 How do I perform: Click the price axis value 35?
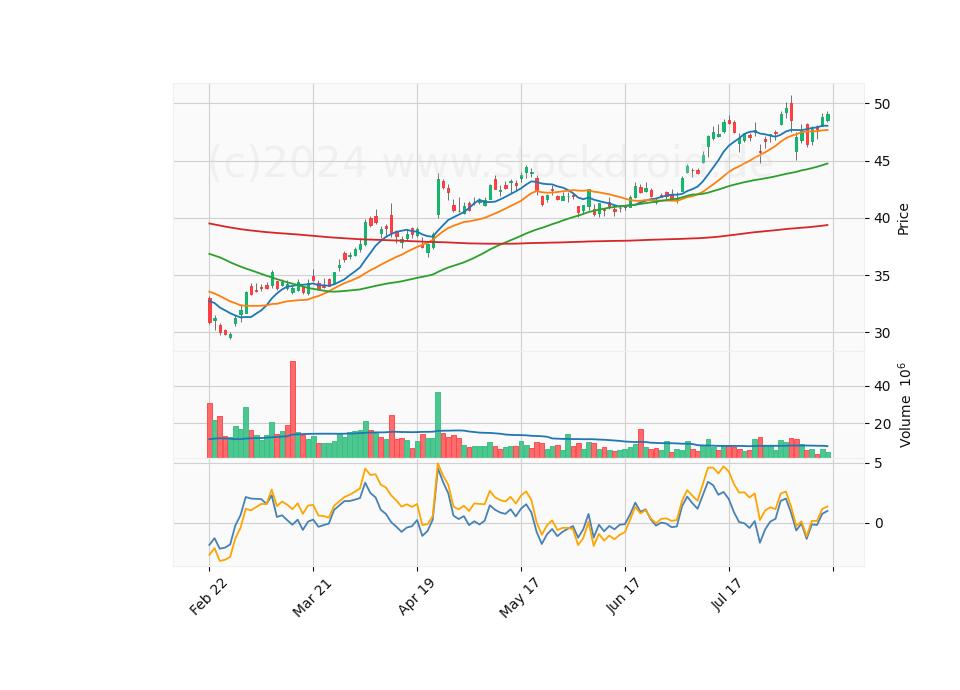(x=882, y=276)
